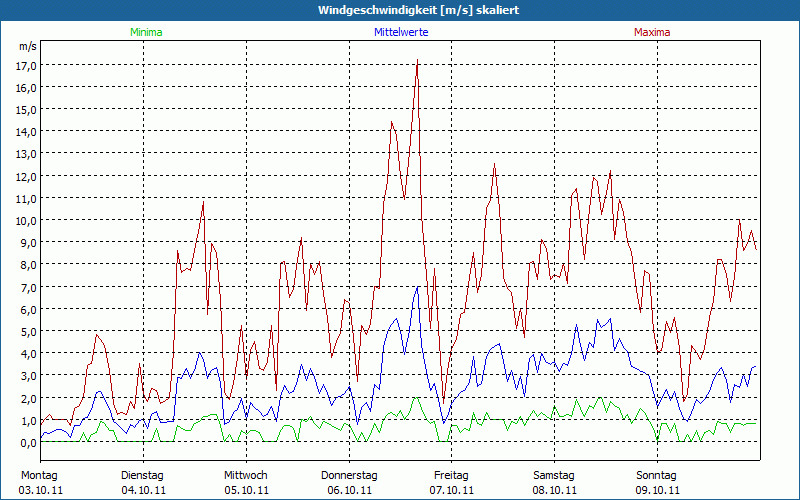Screen dimensions: 800x500
Task: Click the Donnerstag day label
Action: (349, 475)
